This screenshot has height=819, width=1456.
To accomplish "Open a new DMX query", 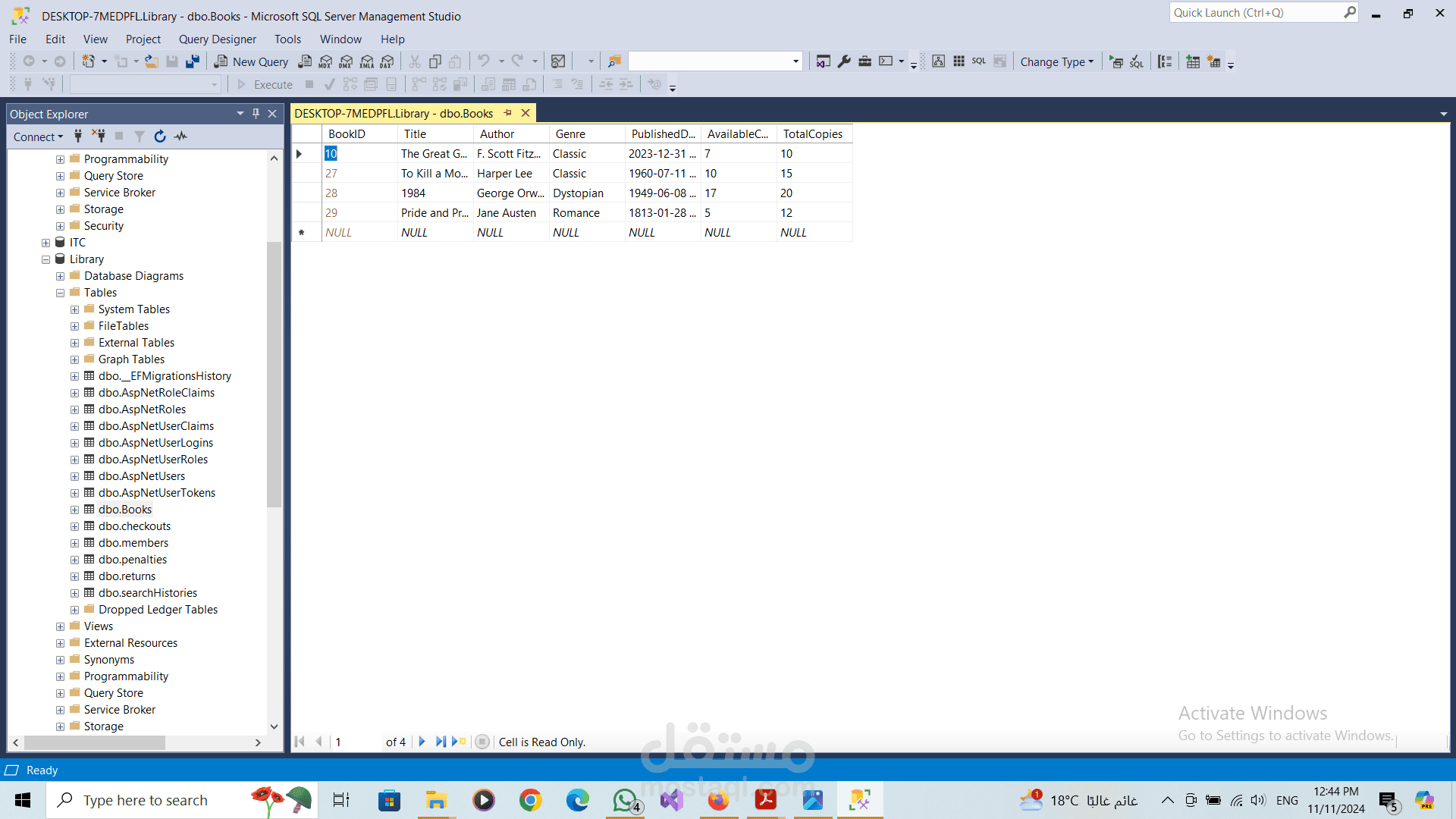I will 347,61.
